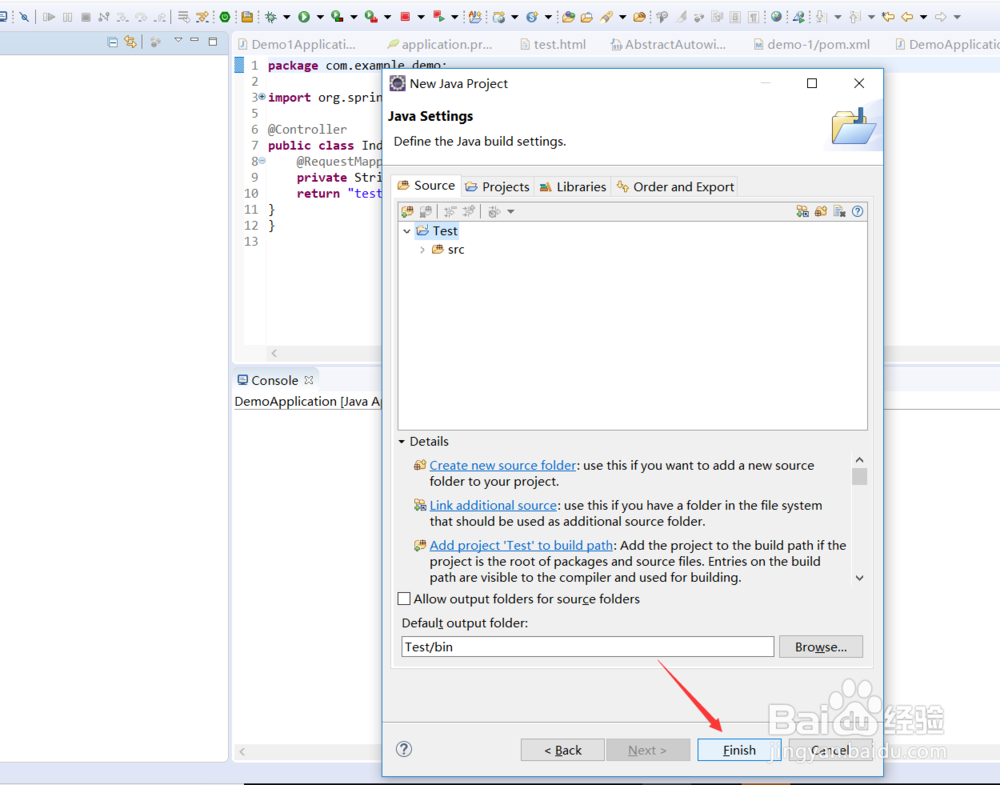Viewport: 1000px width, 785px height.
Task: Toggle Allow output folders for source folders
Action: [x=404, y=599]
